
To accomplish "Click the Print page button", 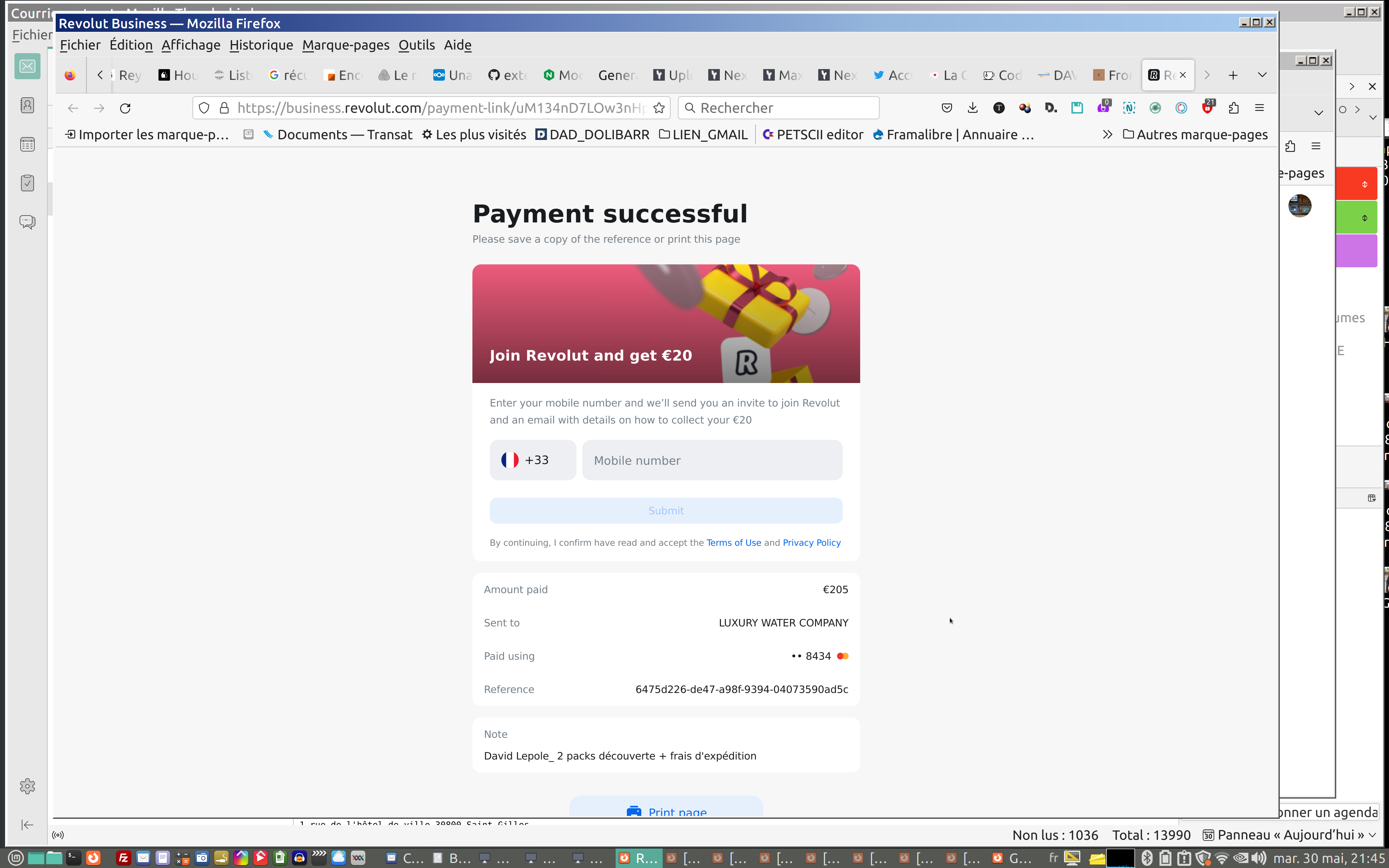I will click(666, 810).
